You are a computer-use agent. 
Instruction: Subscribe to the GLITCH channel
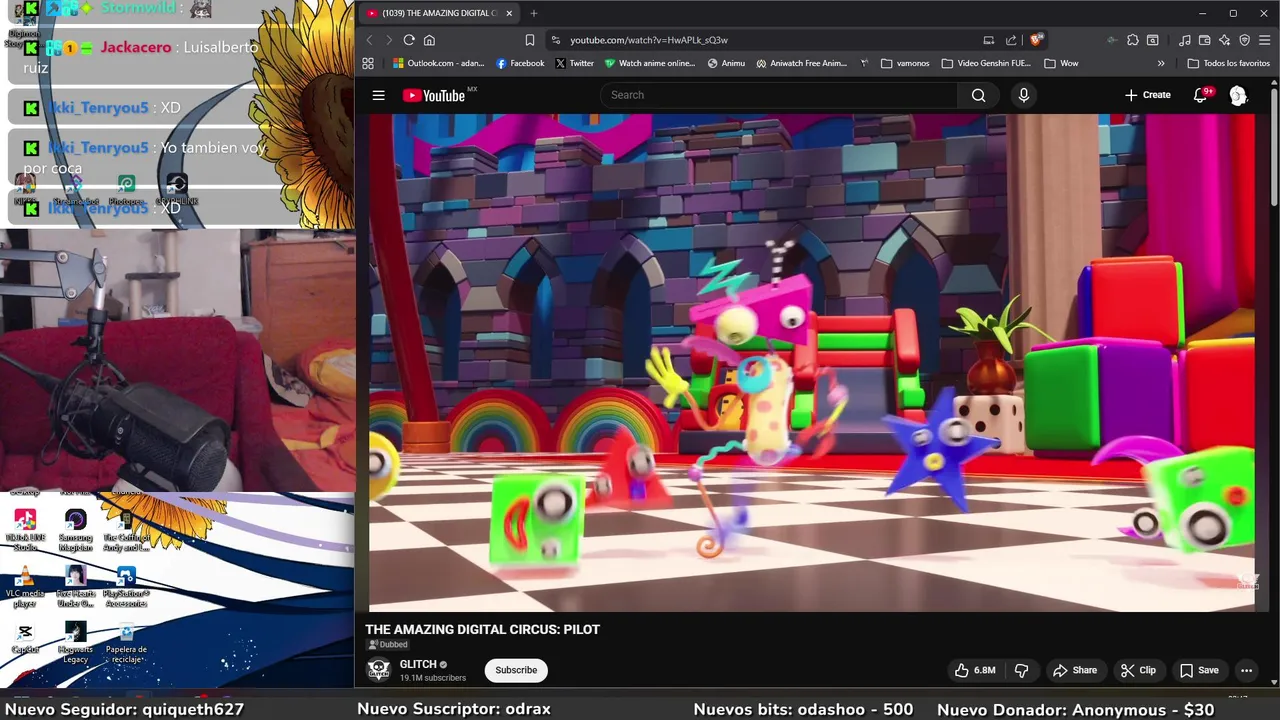pos(516,670)
